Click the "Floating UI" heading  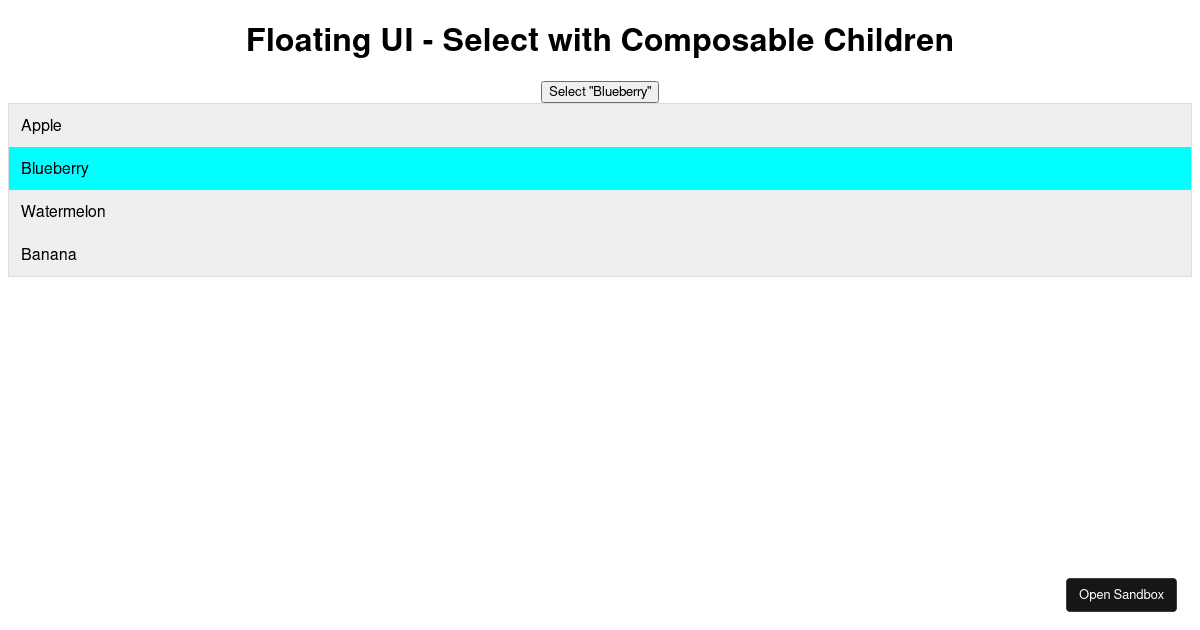tap(600, 41)
